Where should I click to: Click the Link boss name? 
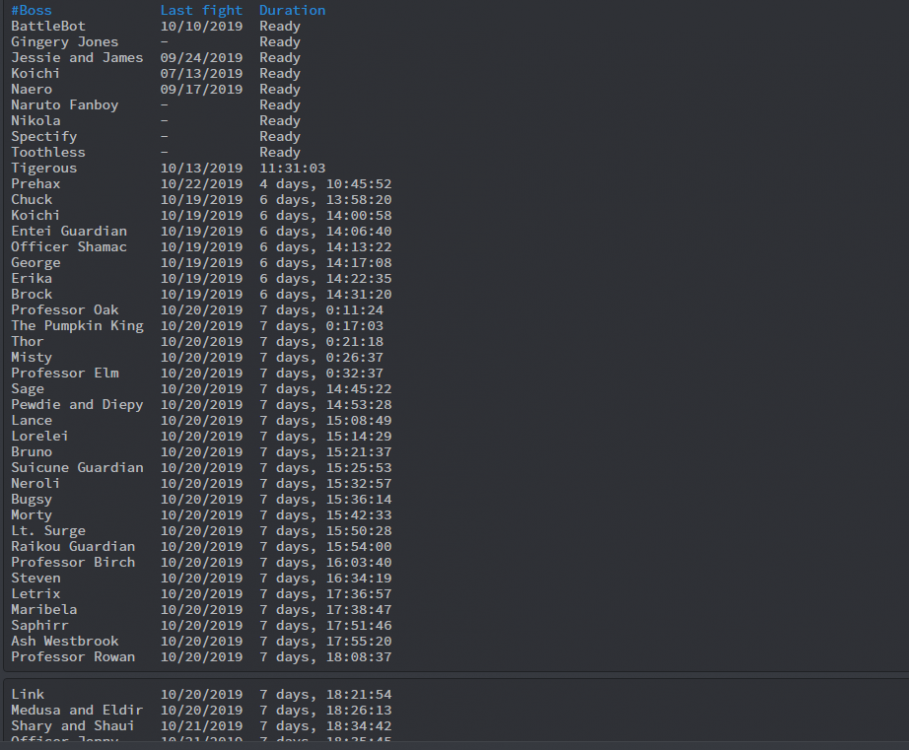[x=28, y=694]
